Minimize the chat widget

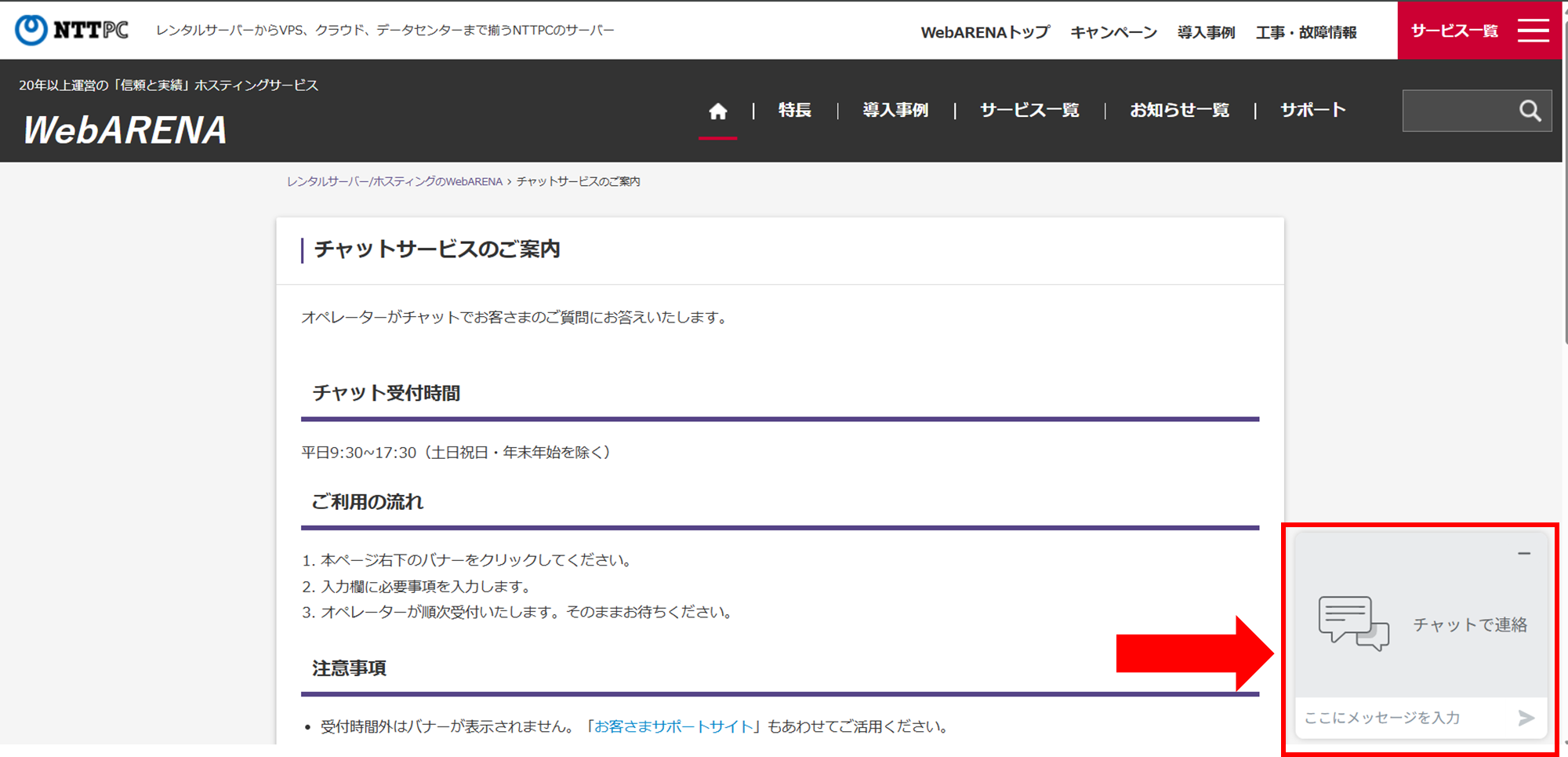(1523, 554)
